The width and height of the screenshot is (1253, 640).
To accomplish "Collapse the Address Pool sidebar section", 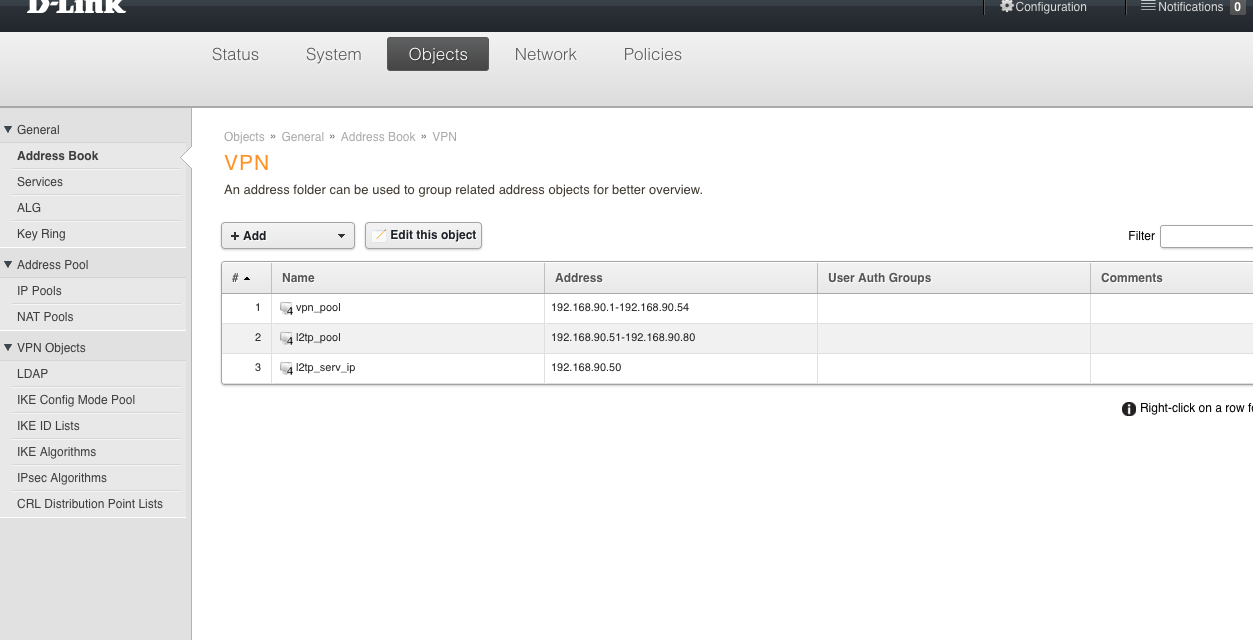I will click(x=9, y=265).
